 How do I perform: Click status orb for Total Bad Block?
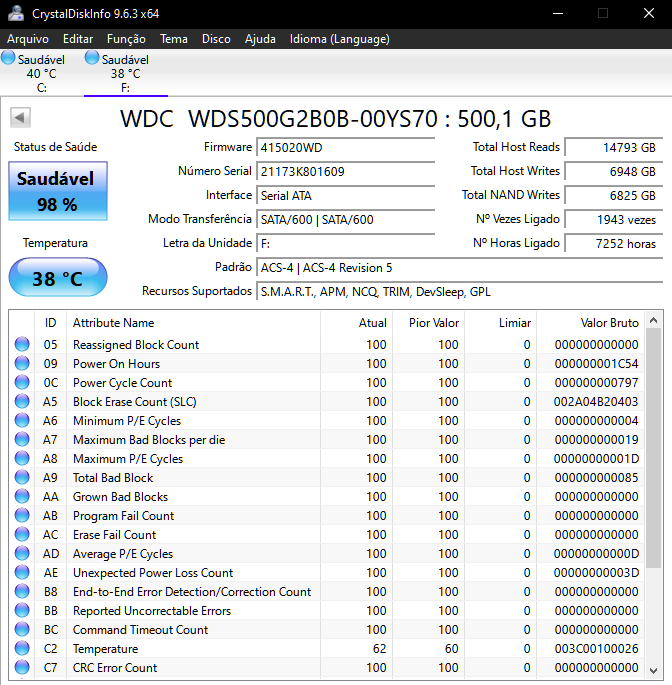22,477
